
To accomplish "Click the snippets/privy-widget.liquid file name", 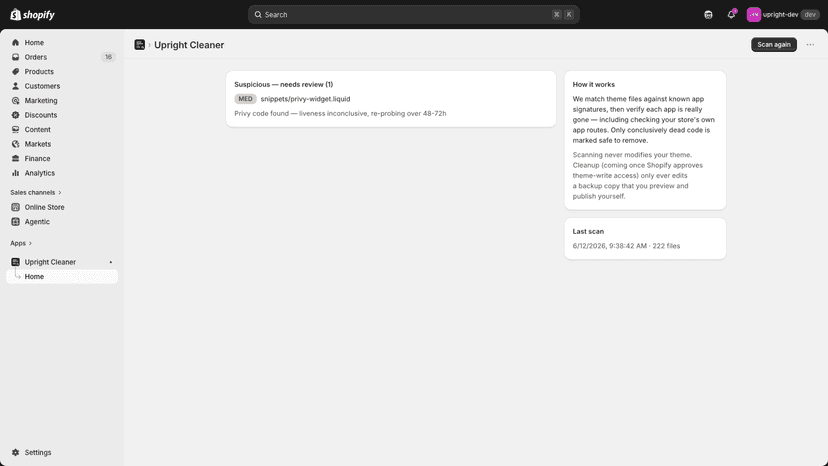I will [x=305, y=99].
